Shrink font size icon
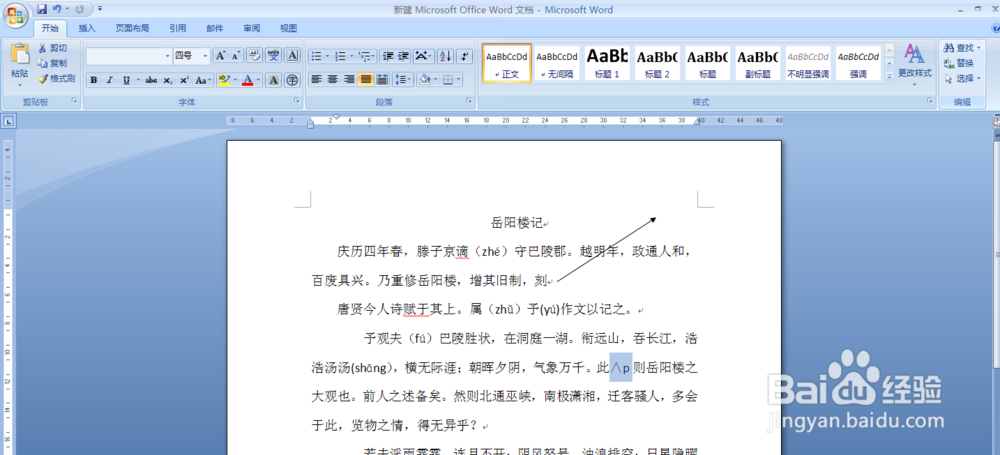1000x455 pixels. tap(235, 56)
